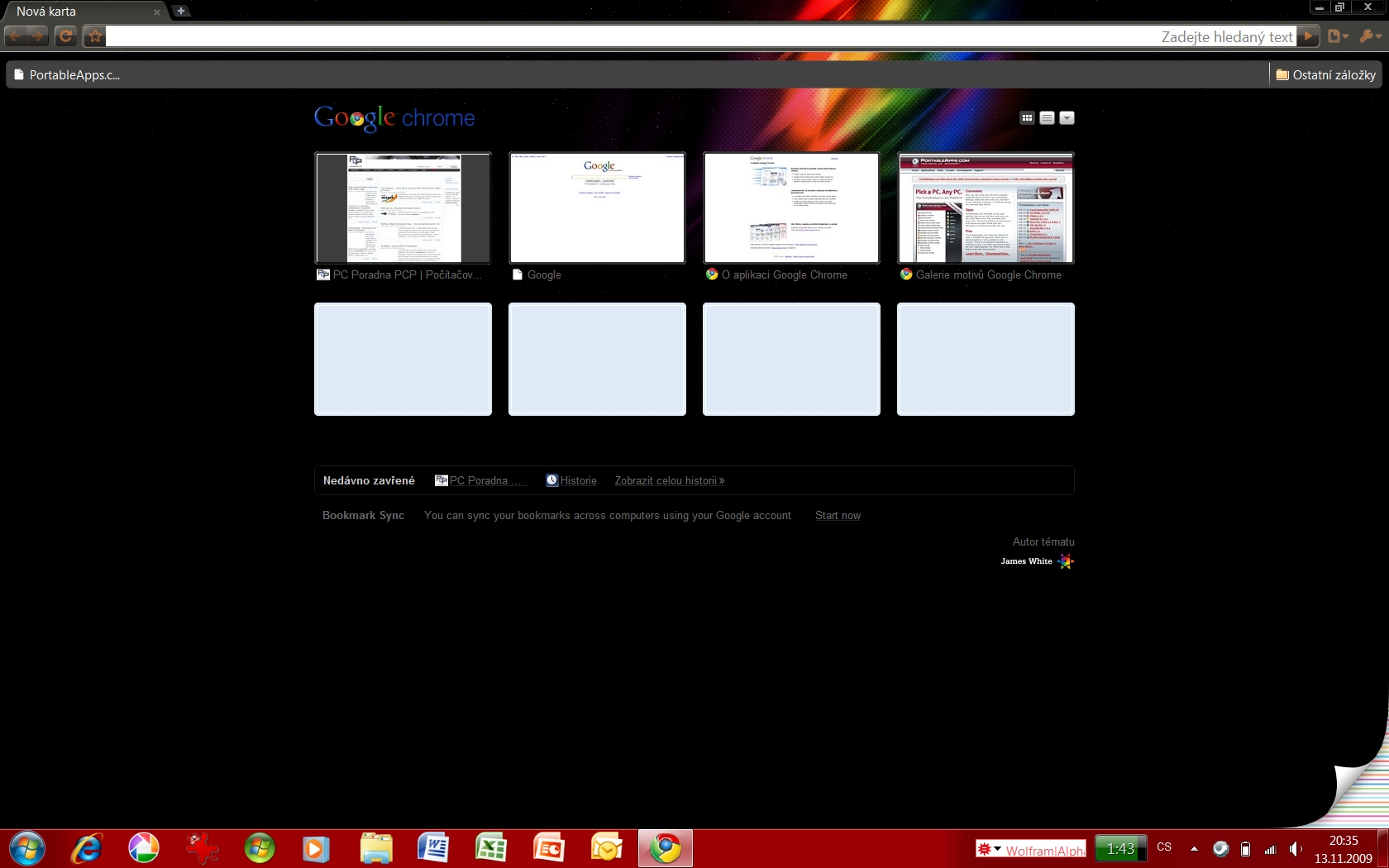The width and height of the screenshot is (1389, 868).
Task: Click Zobrazit celou historii link
Action: (670, 480)
